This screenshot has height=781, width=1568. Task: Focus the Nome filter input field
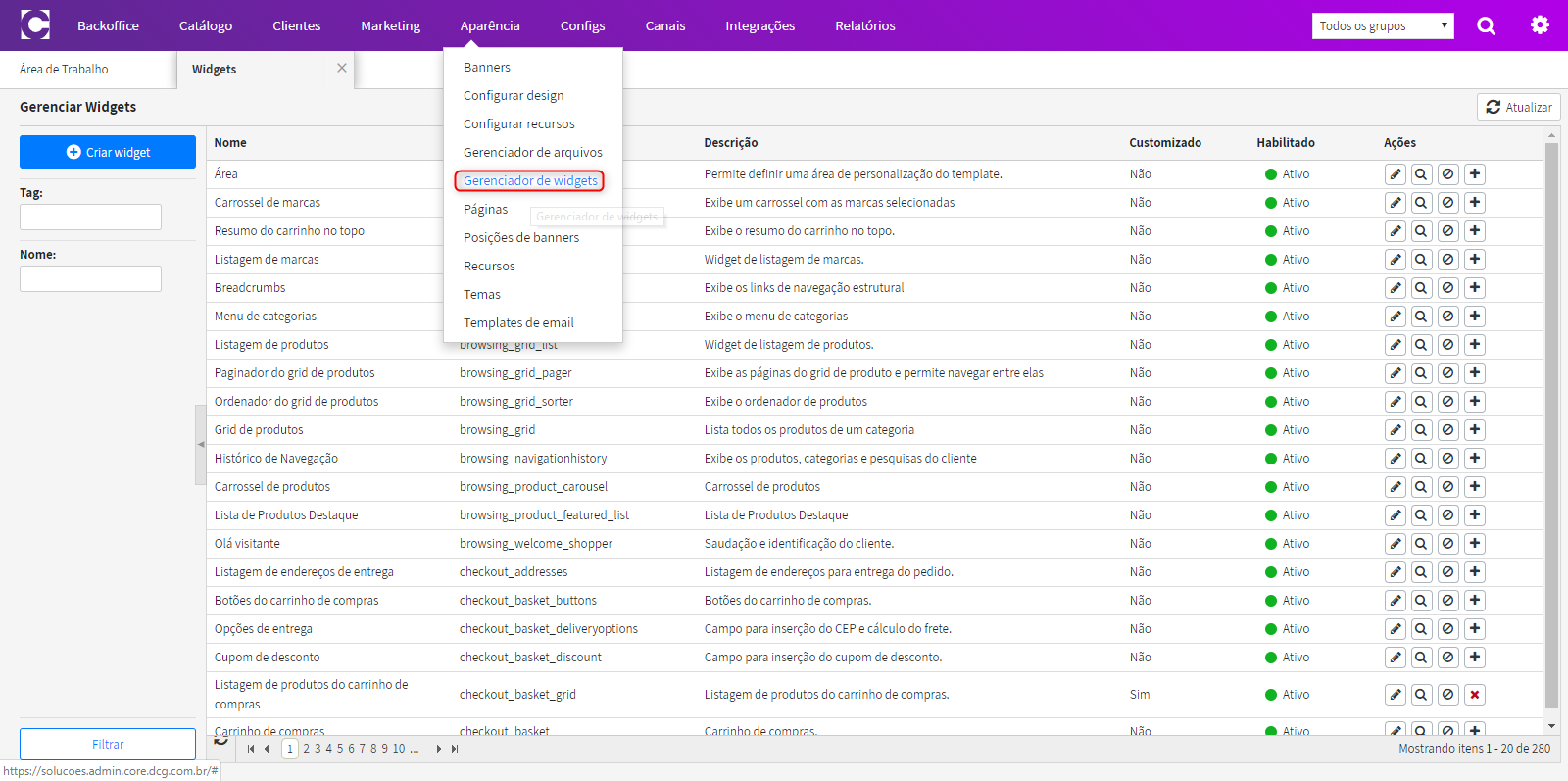click(90, 279)
